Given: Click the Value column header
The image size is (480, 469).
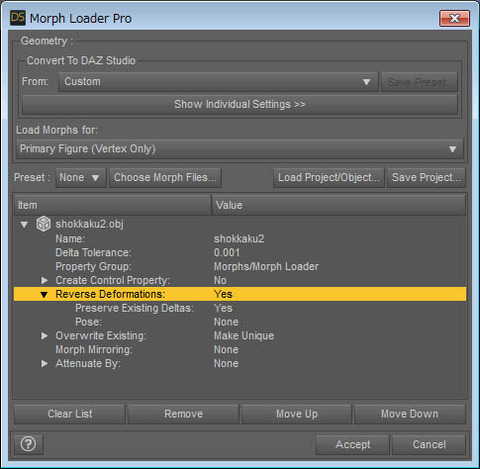Looking at the screenshot, I should 339,205.
